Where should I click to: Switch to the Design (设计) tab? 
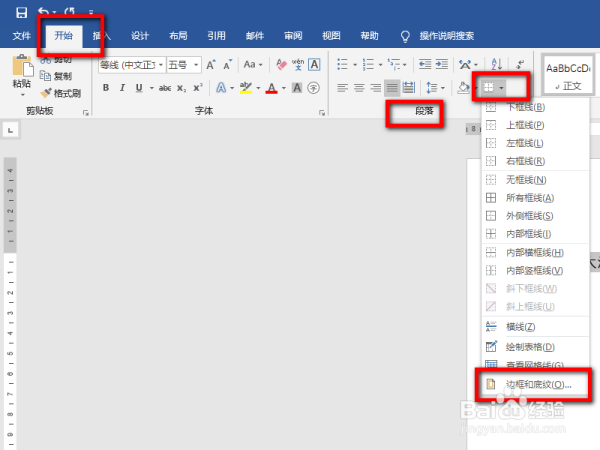point(140,36)
